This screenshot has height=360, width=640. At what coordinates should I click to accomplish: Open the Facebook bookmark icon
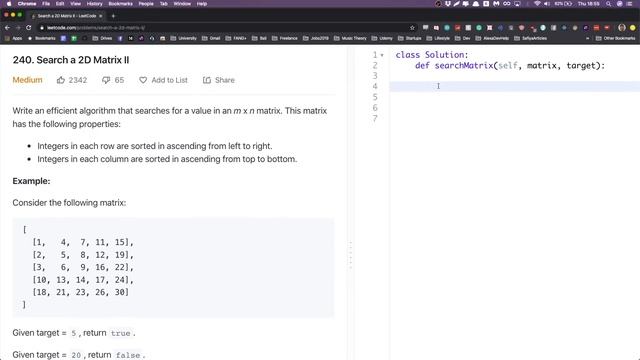click(x=120, y=38)
